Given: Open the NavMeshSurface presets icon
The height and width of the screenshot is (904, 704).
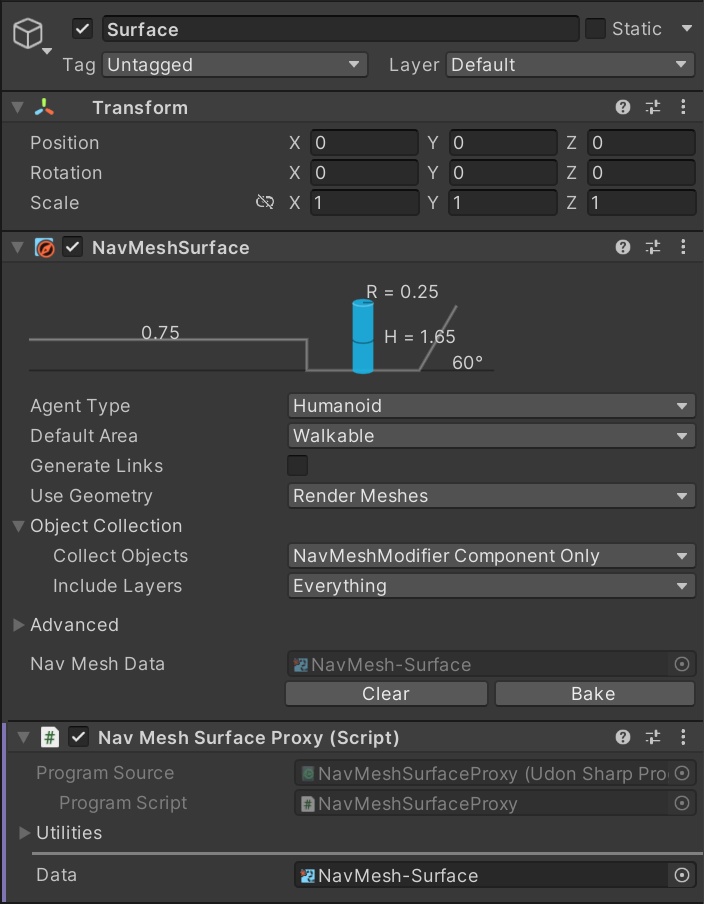Looking at the screenshot, I should coord(653,247).
